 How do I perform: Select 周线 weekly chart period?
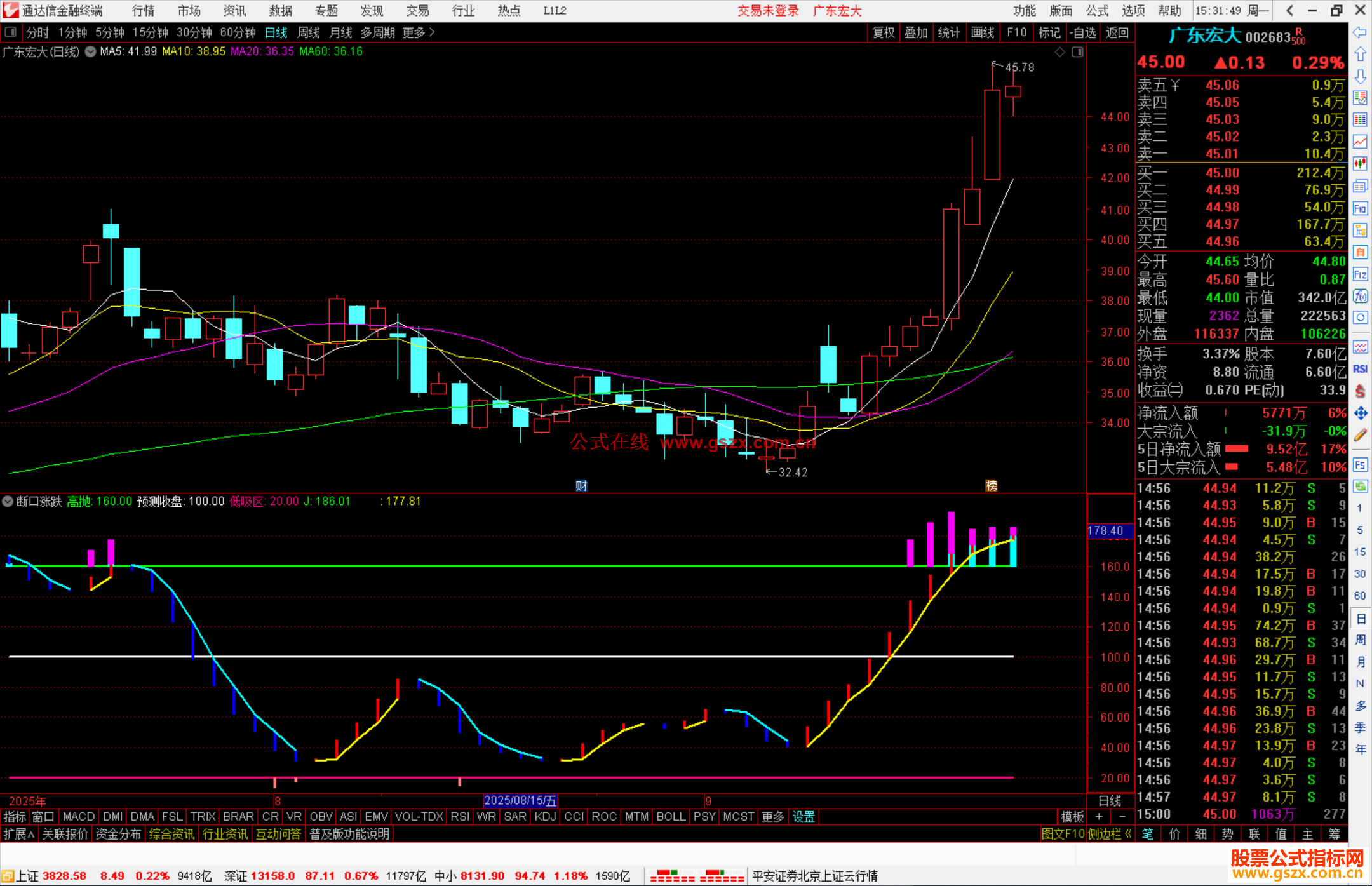pyautogui.click(x=309, y=32)
